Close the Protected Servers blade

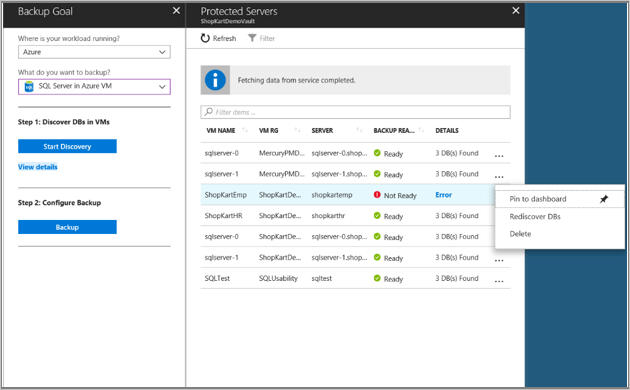click(x=516, y=11)
